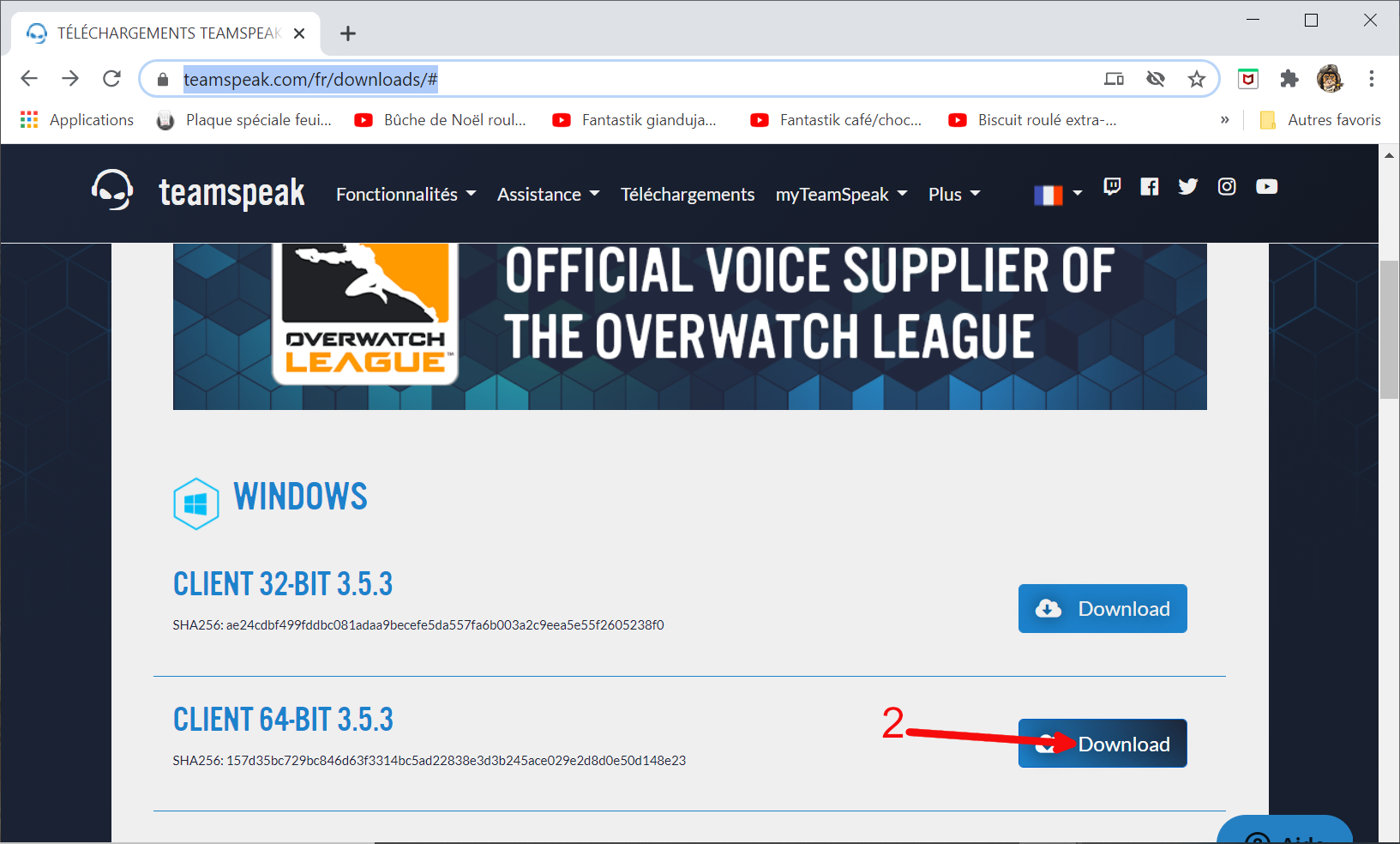Click the site padlock icon
The image size is (1400, 844).
pyautogui.click(x=163, y=79)
